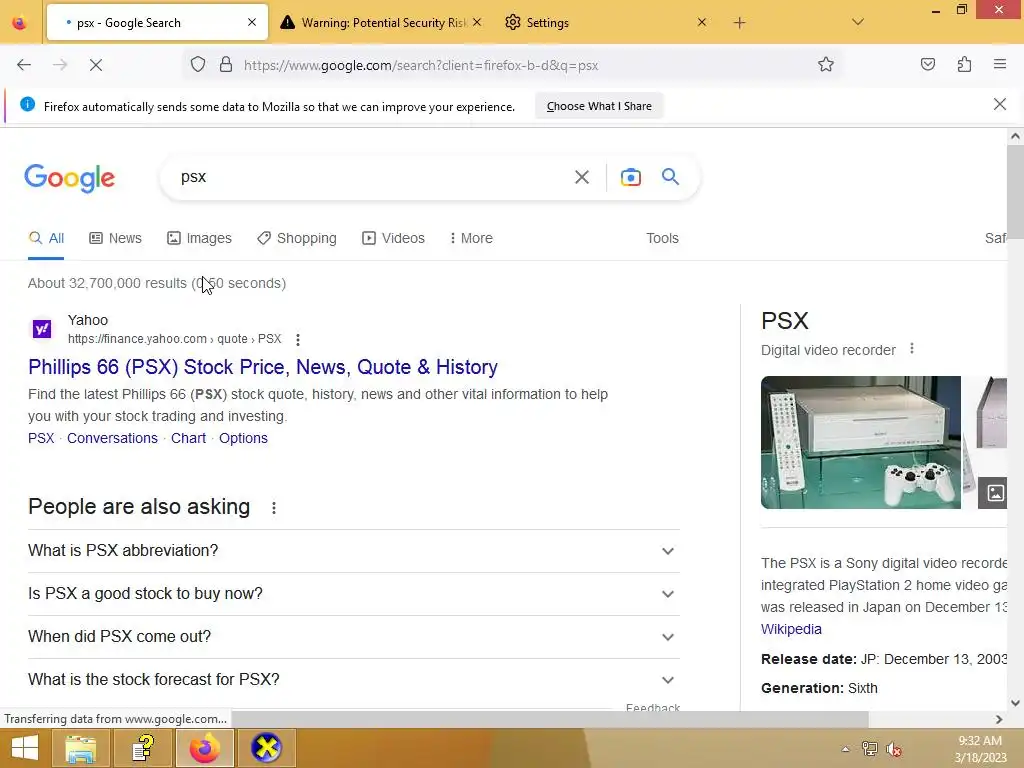This screenshot has width=1024, height=768.
Task: Close the Potential Security Risk warning tab
Action: click(x=477, y=22)
